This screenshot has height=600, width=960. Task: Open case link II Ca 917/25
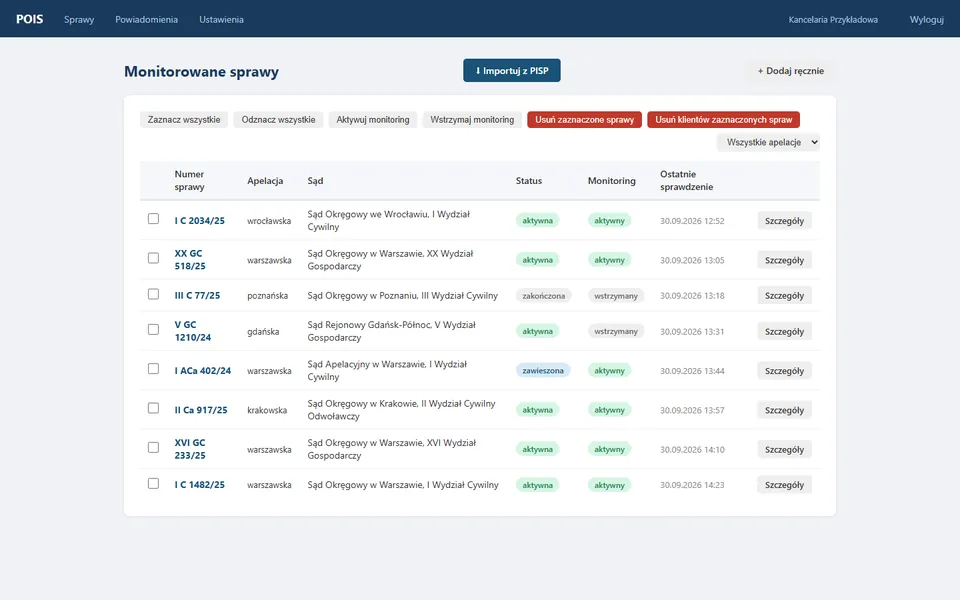(201, 410)
